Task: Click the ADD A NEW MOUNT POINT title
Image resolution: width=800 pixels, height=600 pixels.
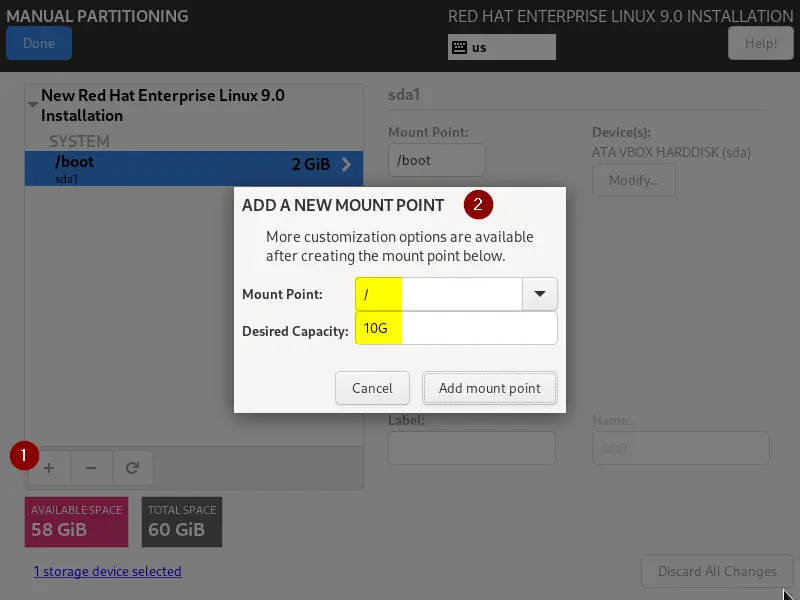Action: (x=343, y=205)
